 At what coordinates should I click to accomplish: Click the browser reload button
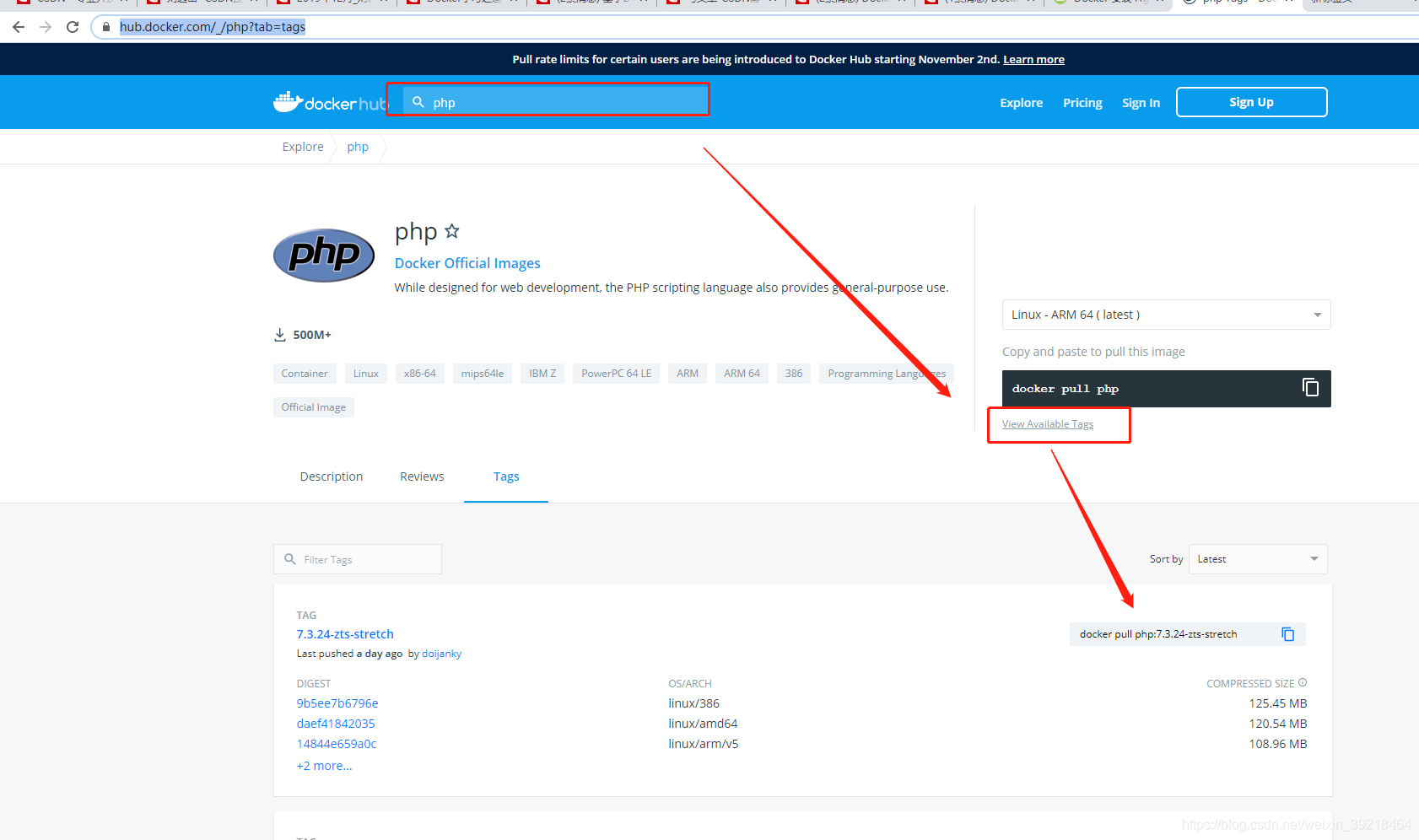[x=73, y=27]
